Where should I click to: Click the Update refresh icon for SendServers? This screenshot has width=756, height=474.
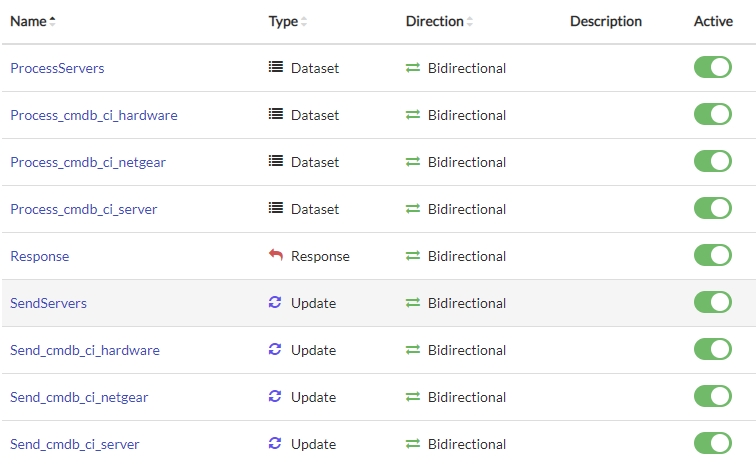(276, 303)
